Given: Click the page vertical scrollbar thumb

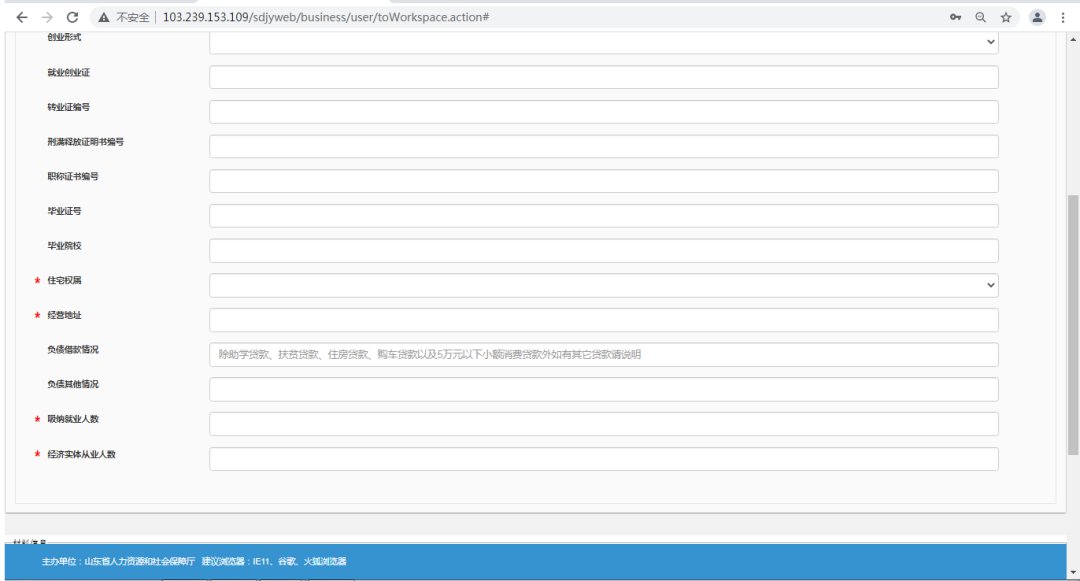Looking at the screenshot, I should pyautogui.click(x=1072, y=325).
